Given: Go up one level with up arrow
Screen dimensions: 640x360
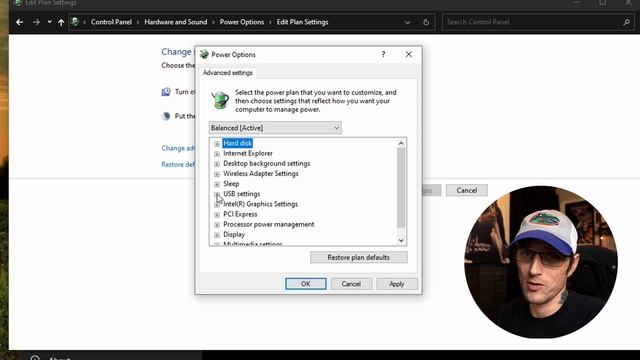Looking at the screenshot, I should (61, 22).
